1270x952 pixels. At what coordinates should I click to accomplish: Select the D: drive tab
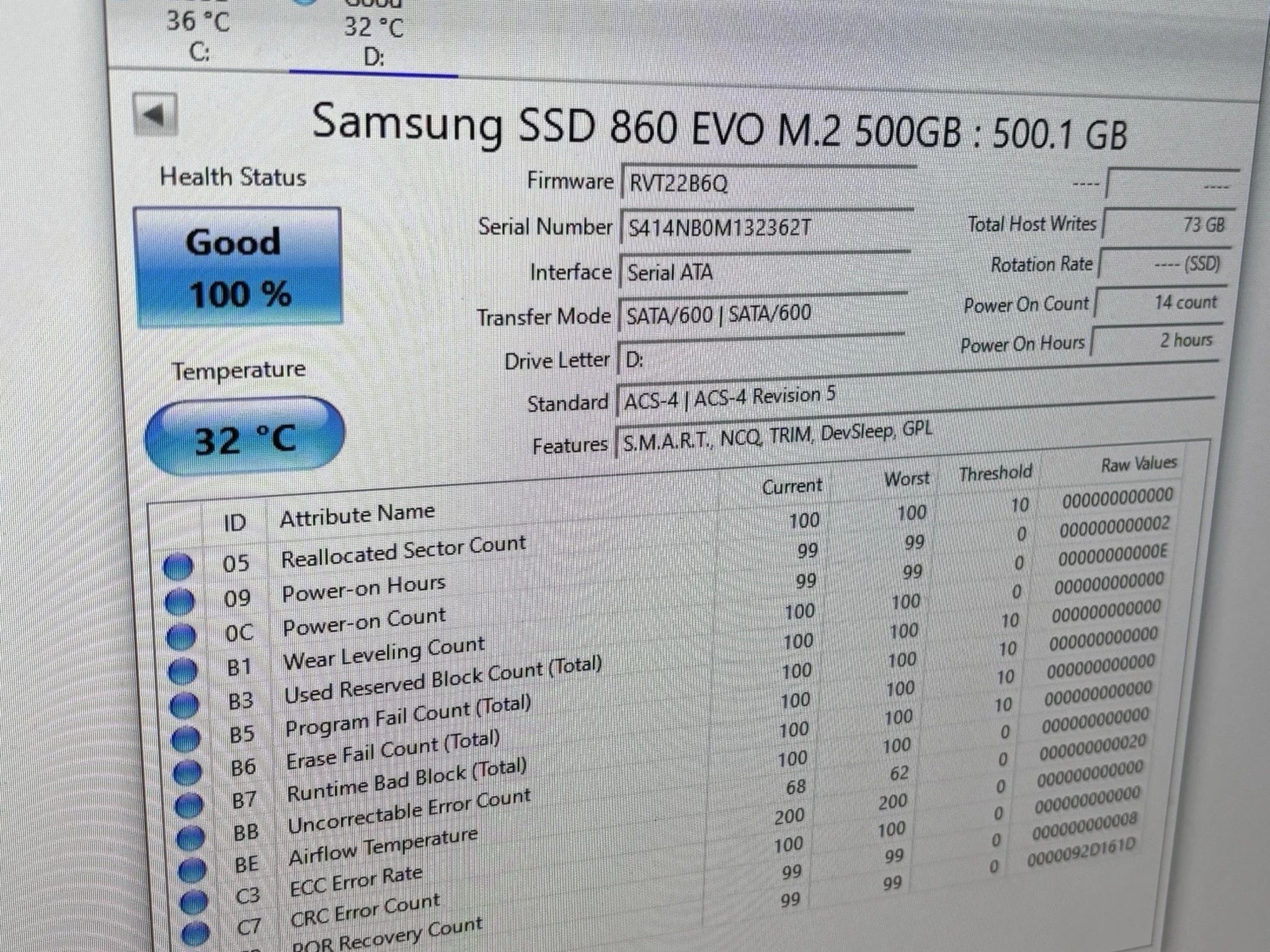click(374, 37)
